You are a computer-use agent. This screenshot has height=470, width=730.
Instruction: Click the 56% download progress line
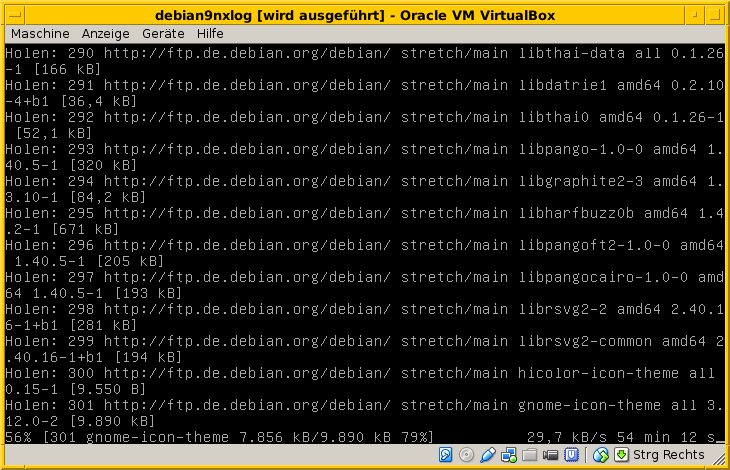point(365,437)
